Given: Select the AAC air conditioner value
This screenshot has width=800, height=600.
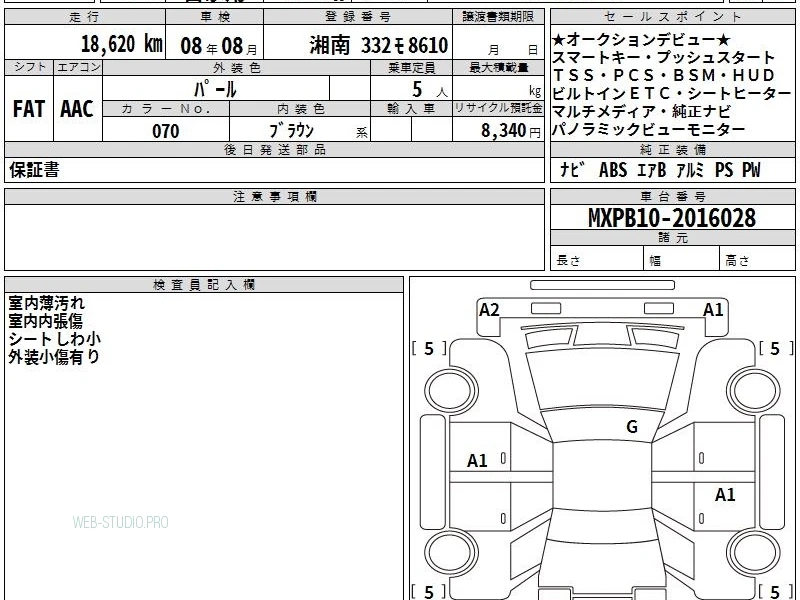Looking at the screenshot, I should click(77, 109).
